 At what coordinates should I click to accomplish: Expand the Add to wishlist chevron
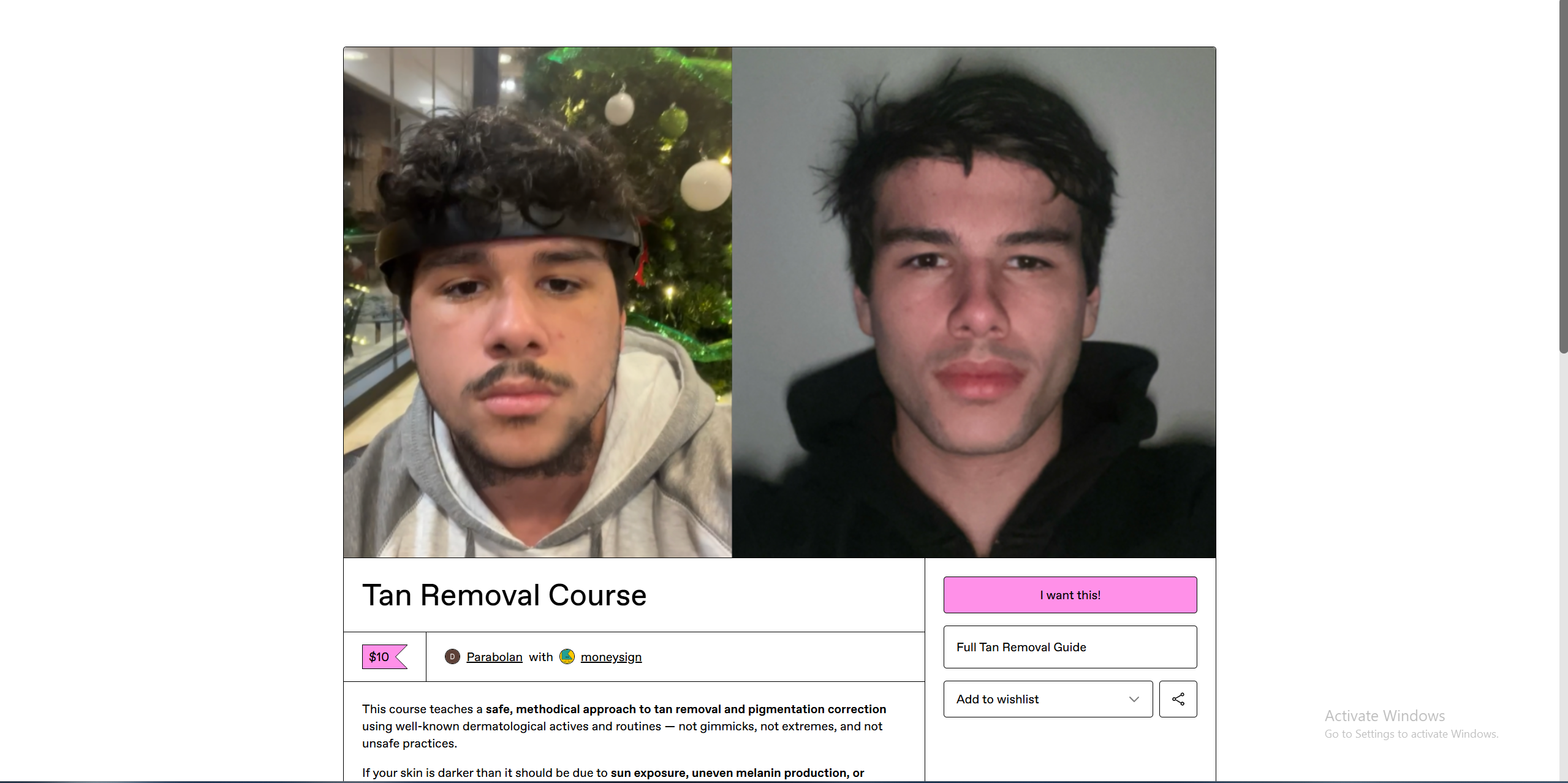point(1134,699)
